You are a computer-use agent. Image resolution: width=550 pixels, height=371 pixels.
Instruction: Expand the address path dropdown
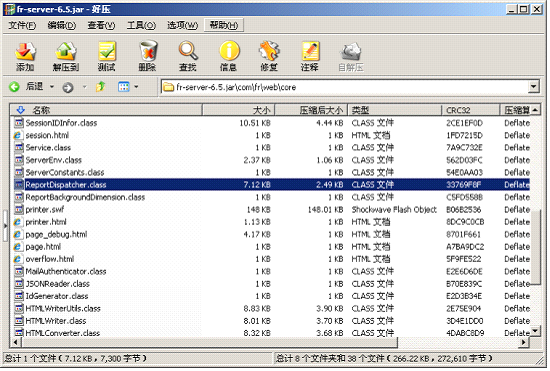click(x=534, y=86)
